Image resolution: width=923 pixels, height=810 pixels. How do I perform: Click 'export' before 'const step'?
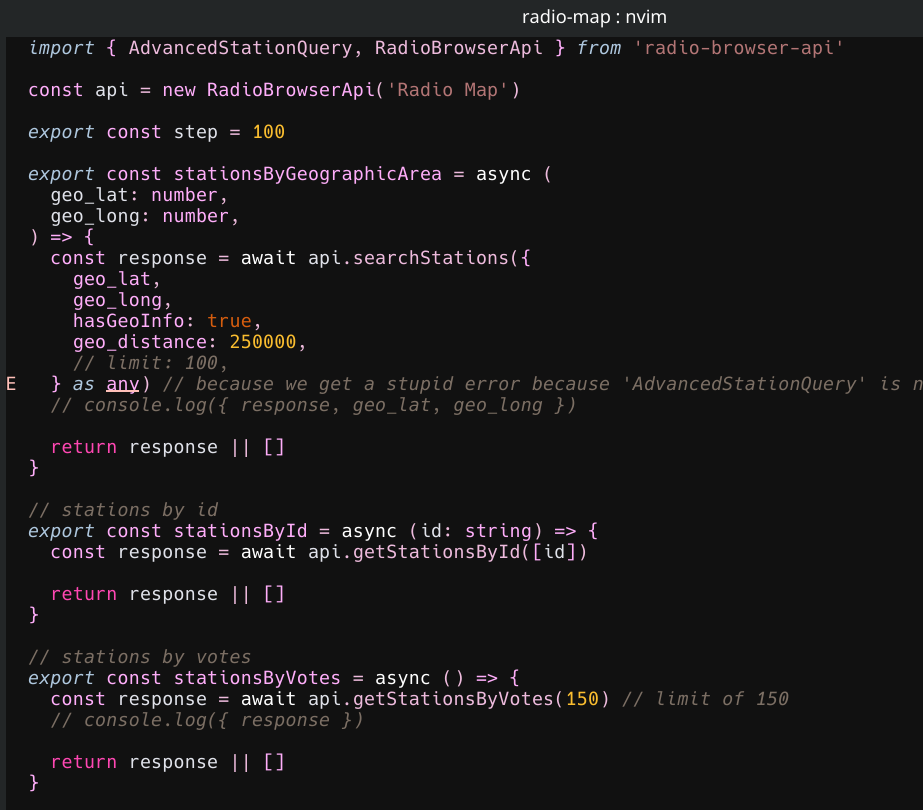[x=61, y=132]
